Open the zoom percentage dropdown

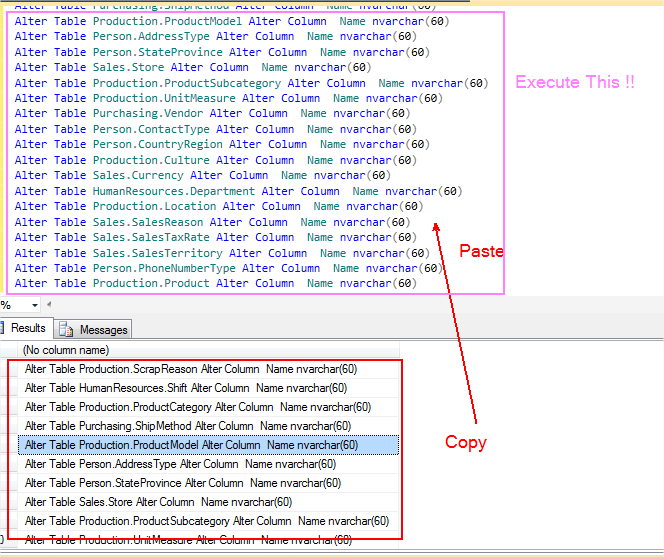[x=34, y=305]
